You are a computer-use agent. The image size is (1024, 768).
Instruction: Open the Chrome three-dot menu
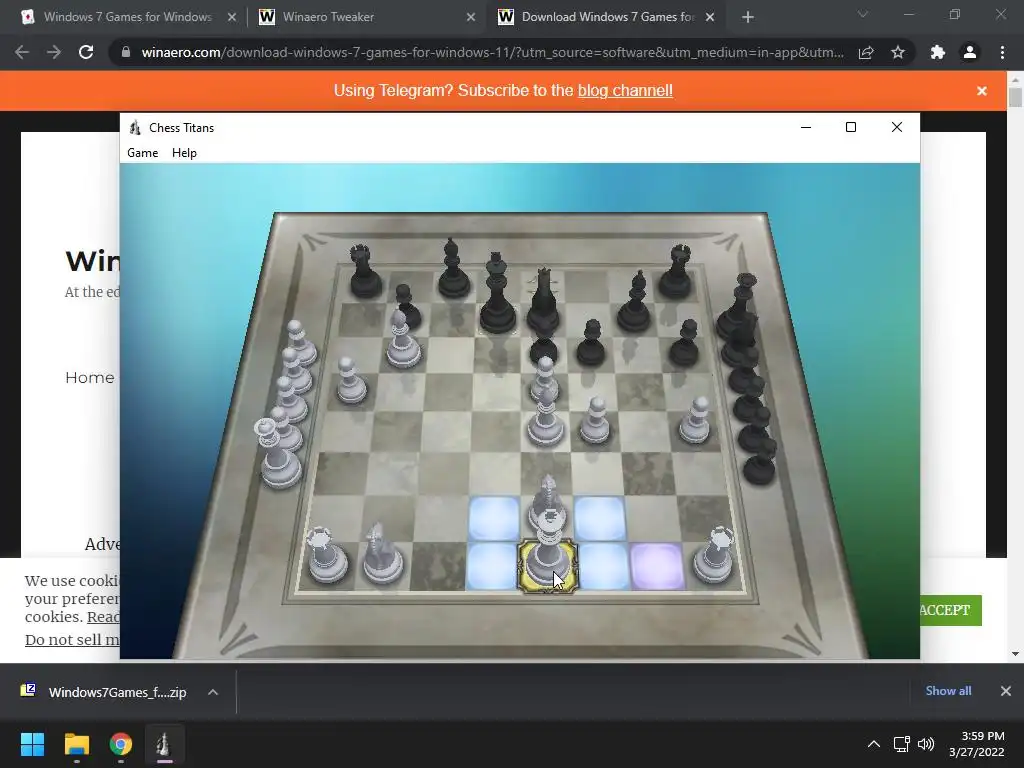[1002, 52]
